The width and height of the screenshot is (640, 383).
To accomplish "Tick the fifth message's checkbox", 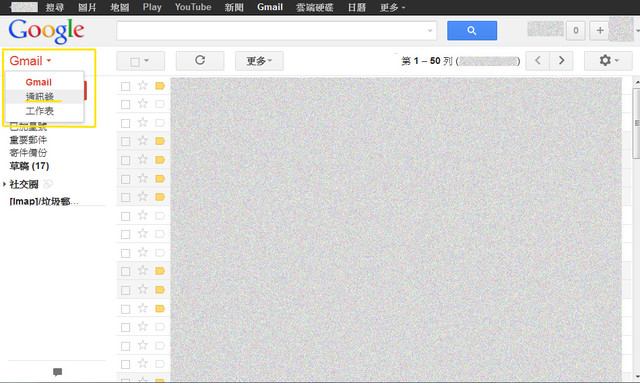I will (x=125, y=160).
